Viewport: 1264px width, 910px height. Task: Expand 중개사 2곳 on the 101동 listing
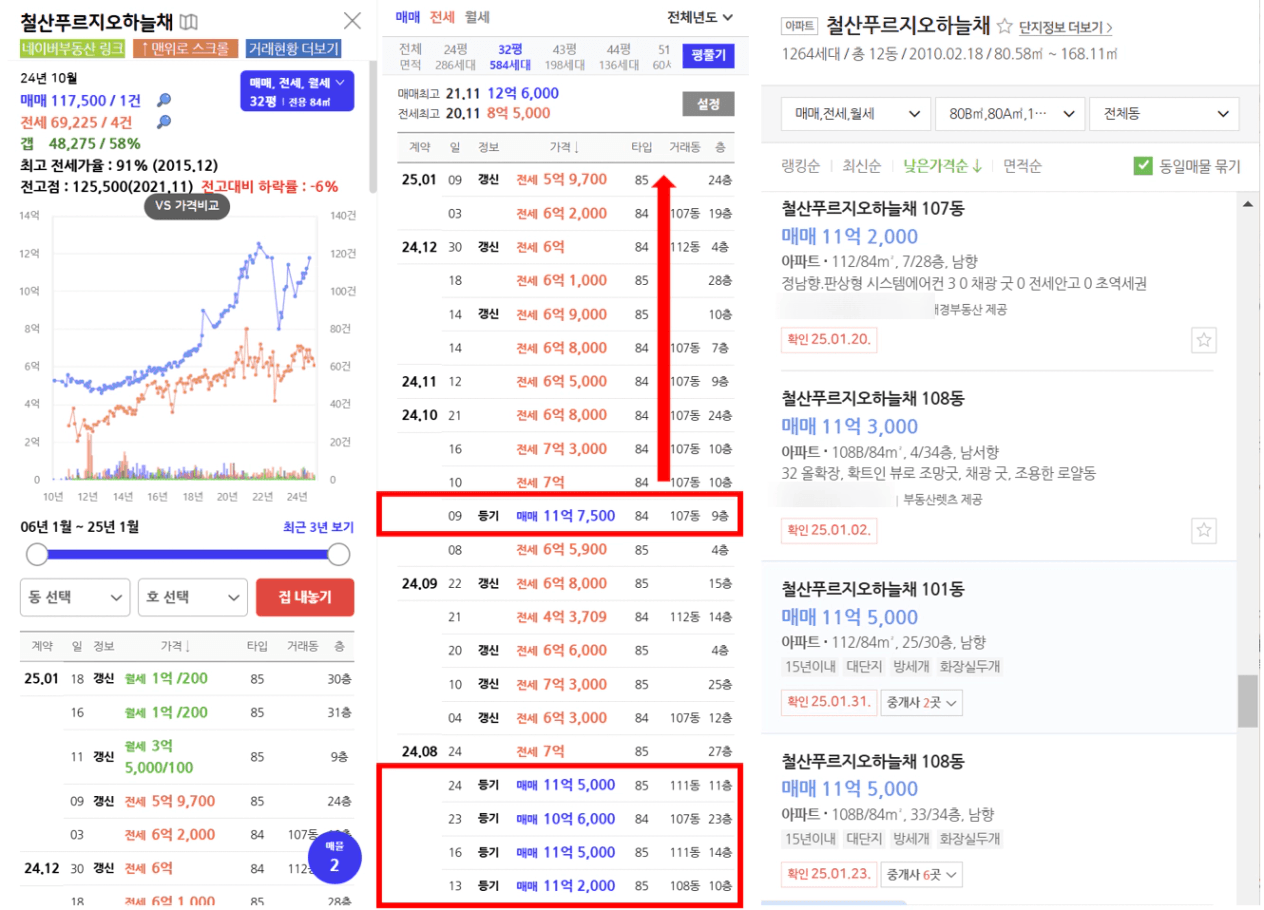coord(923,703)
